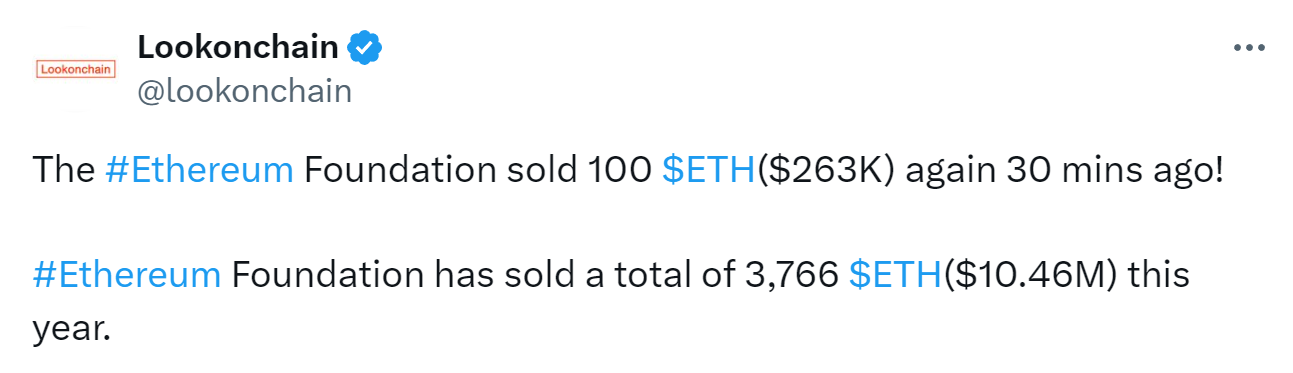Click the blue verified checkmark badge
Image resolution: width=1293 pixels, height=373 pixels.
[365, 46]
